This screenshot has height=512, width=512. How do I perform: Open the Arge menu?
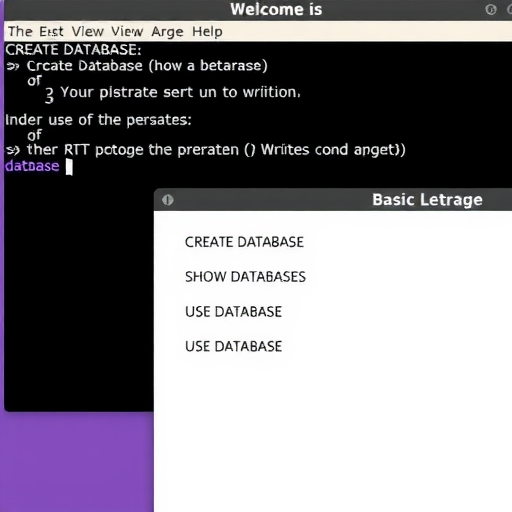pos(167,32)
